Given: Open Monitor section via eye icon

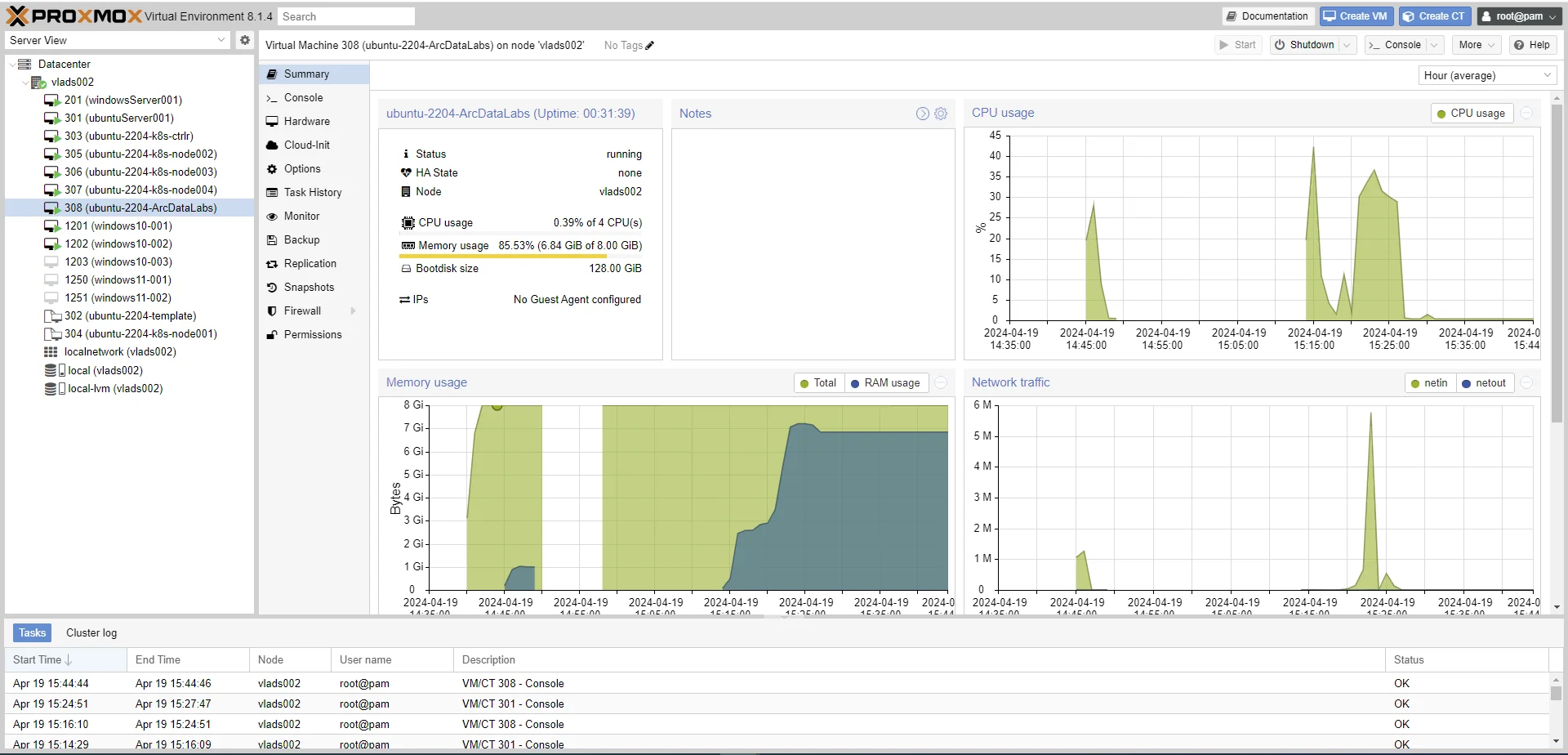Looking at the screenshot, I should pyautogui.click(x=272, y=217).
